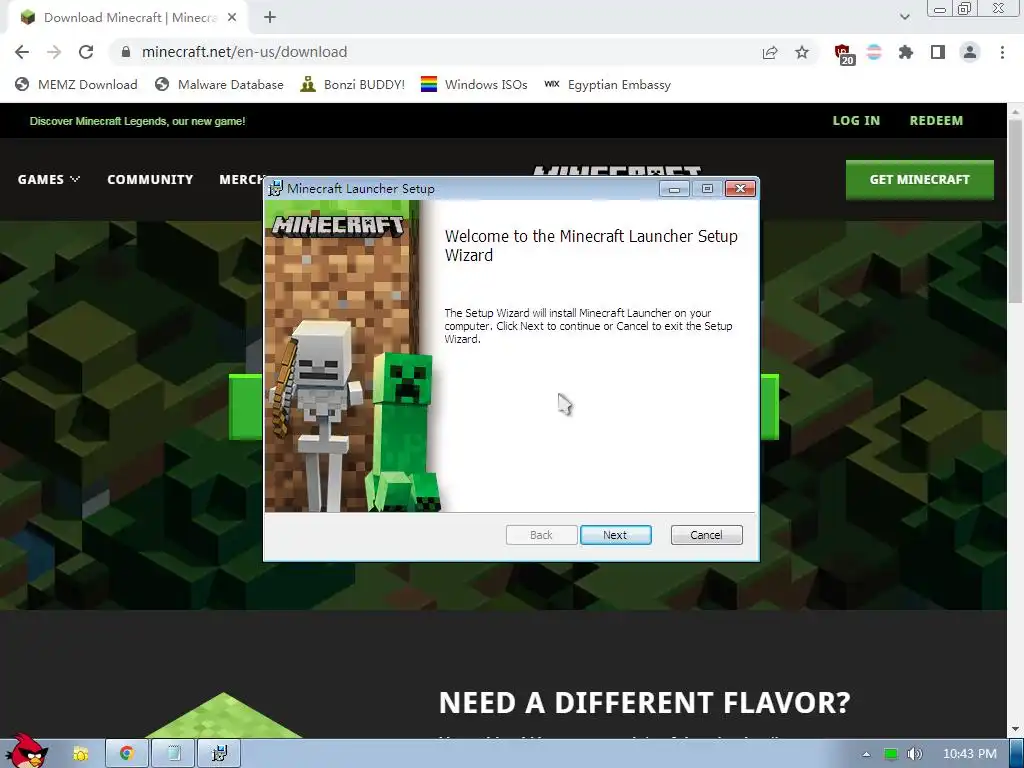Click Next in the Minecraft Launcher Setup wizard
Screen dimensions: 1024x768
coord(615,535)
